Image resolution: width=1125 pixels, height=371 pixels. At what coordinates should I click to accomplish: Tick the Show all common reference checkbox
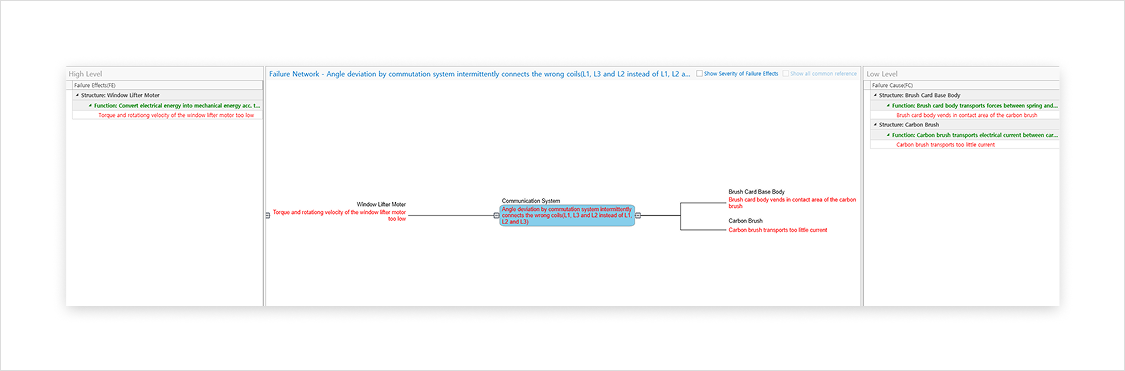point(786,73)
